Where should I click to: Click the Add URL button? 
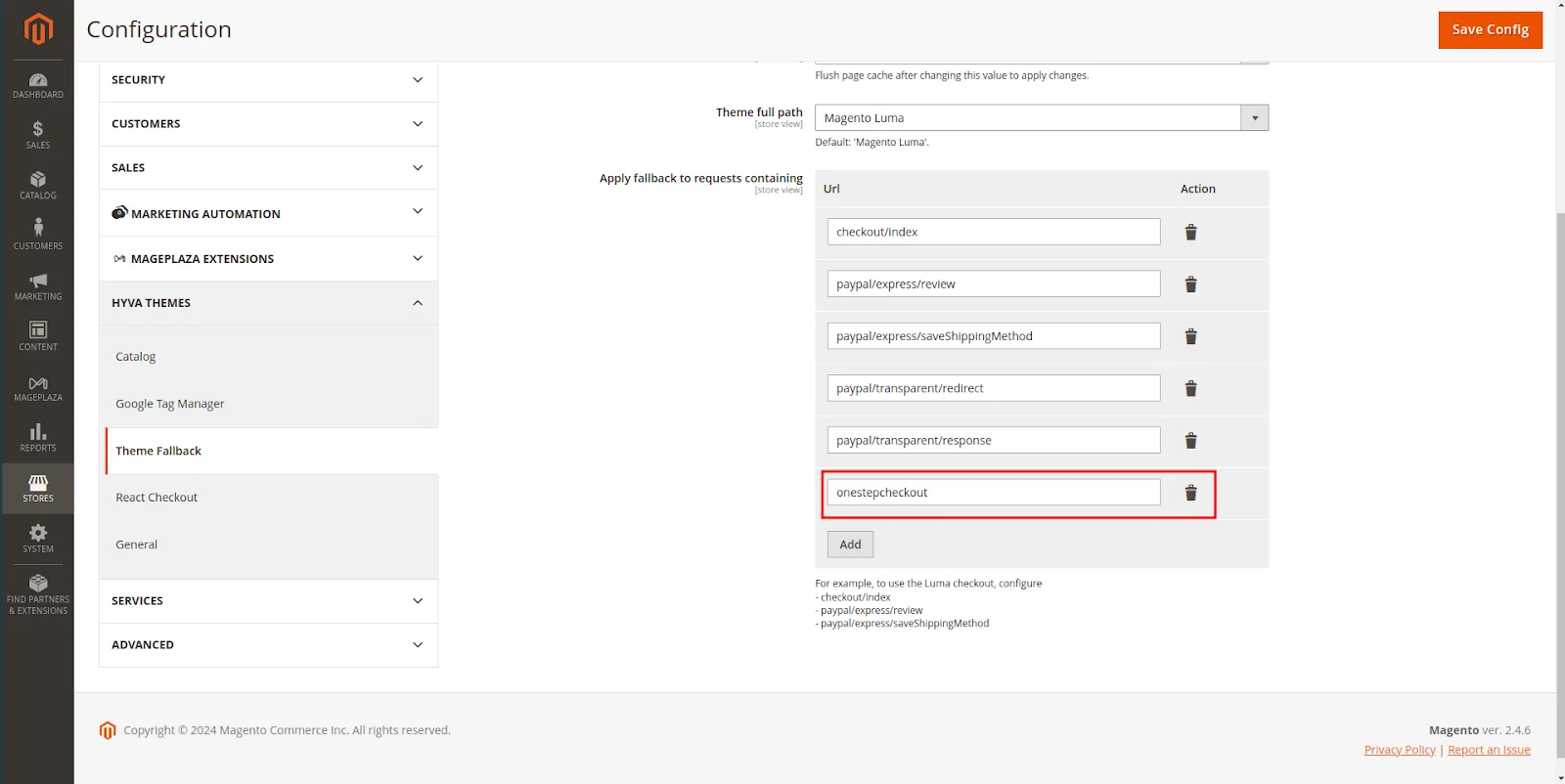coord(850,544)
